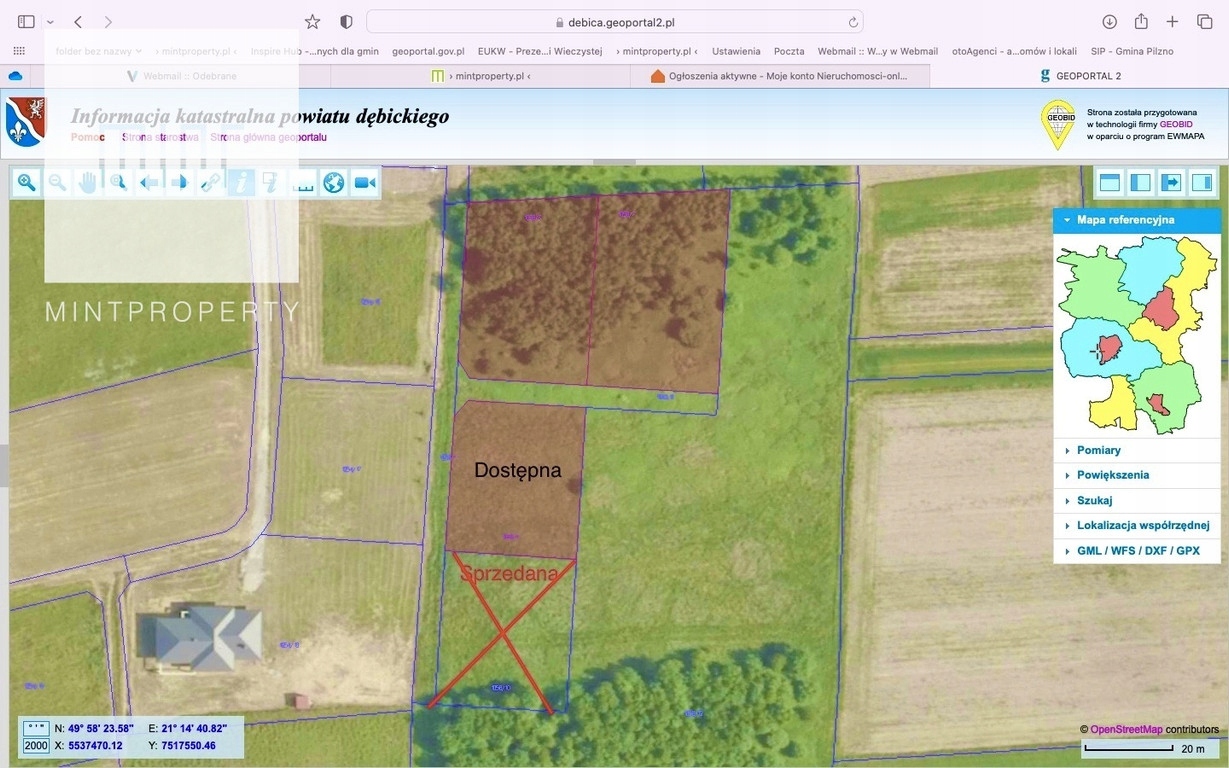
Task: Click the globe full-extent map icon
Action: (334, 182)
